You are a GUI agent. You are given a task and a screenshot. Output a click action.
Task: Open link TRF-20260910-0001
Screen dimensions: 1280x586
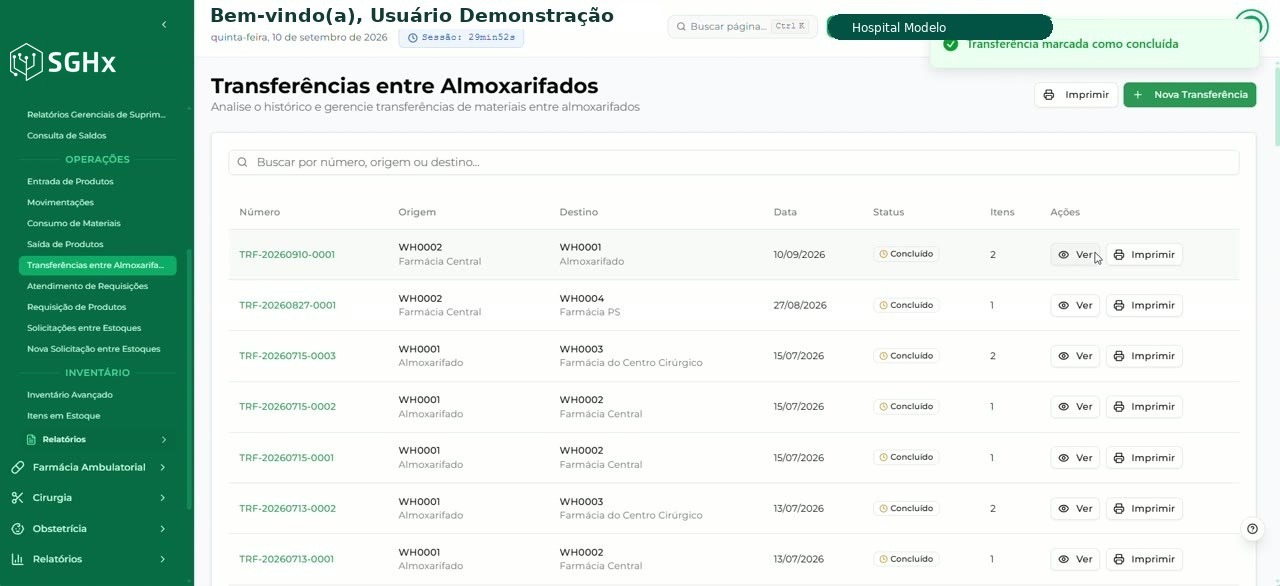click(287, 255)
